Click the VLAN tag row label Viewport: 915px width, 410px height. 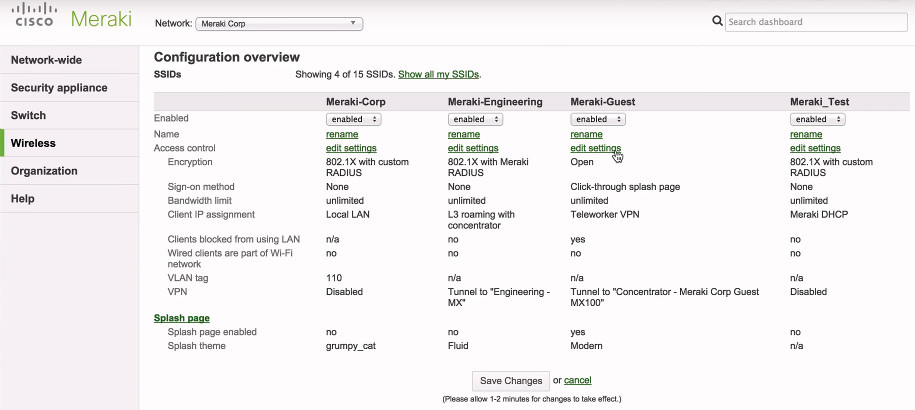[188, 278]
